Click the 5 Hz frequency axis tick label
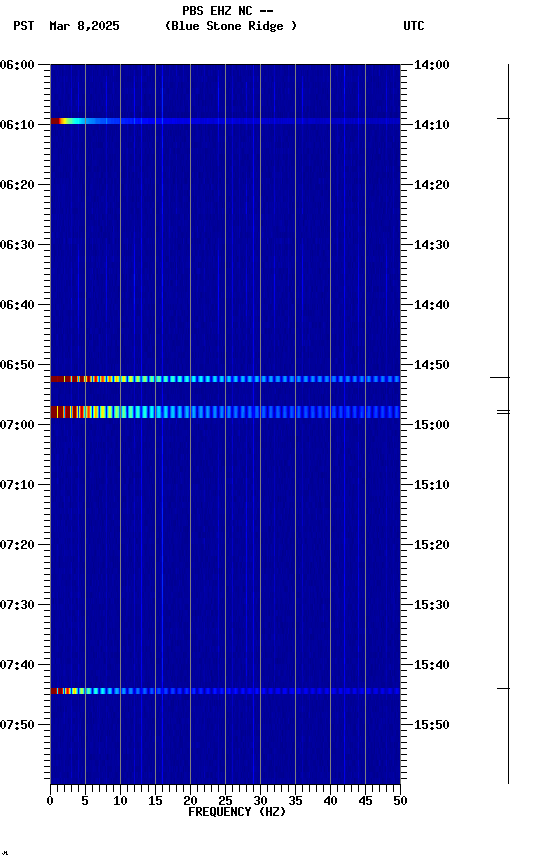Viewport: 552px width, 864px height. pos(85,801)
